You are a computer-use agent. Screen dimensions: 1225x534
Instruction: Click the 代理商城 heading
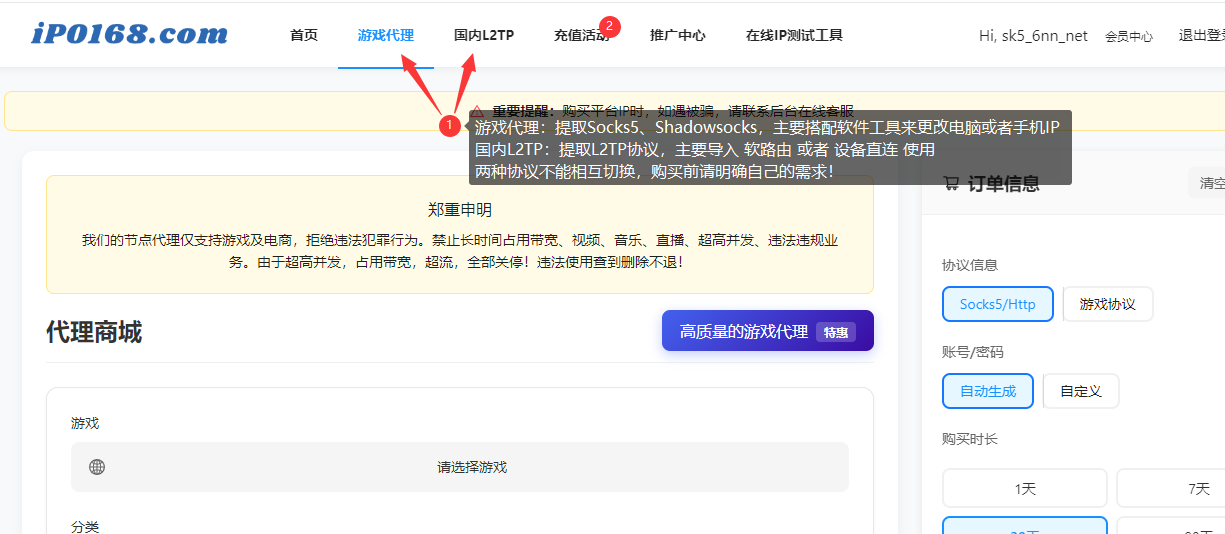pos(94,332)
